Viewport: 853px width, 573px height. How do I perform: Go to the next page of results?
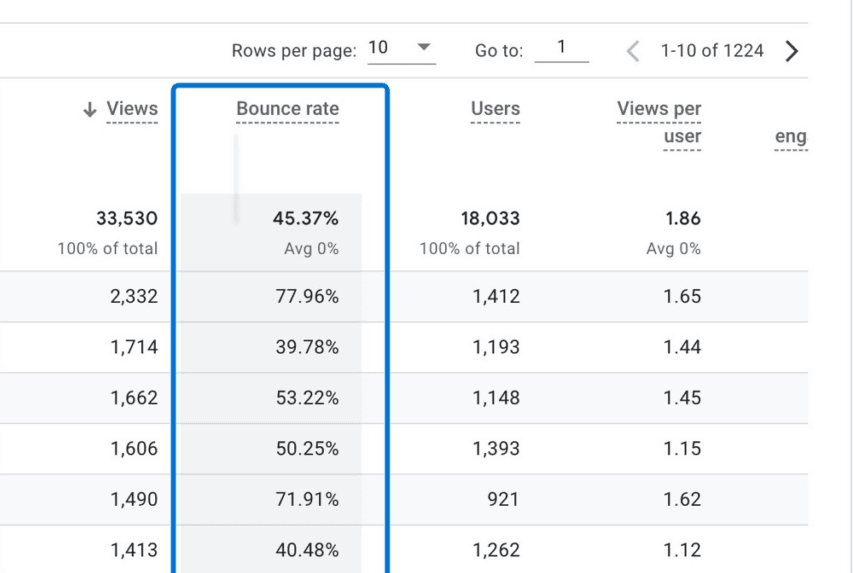(x=792, y=51)
